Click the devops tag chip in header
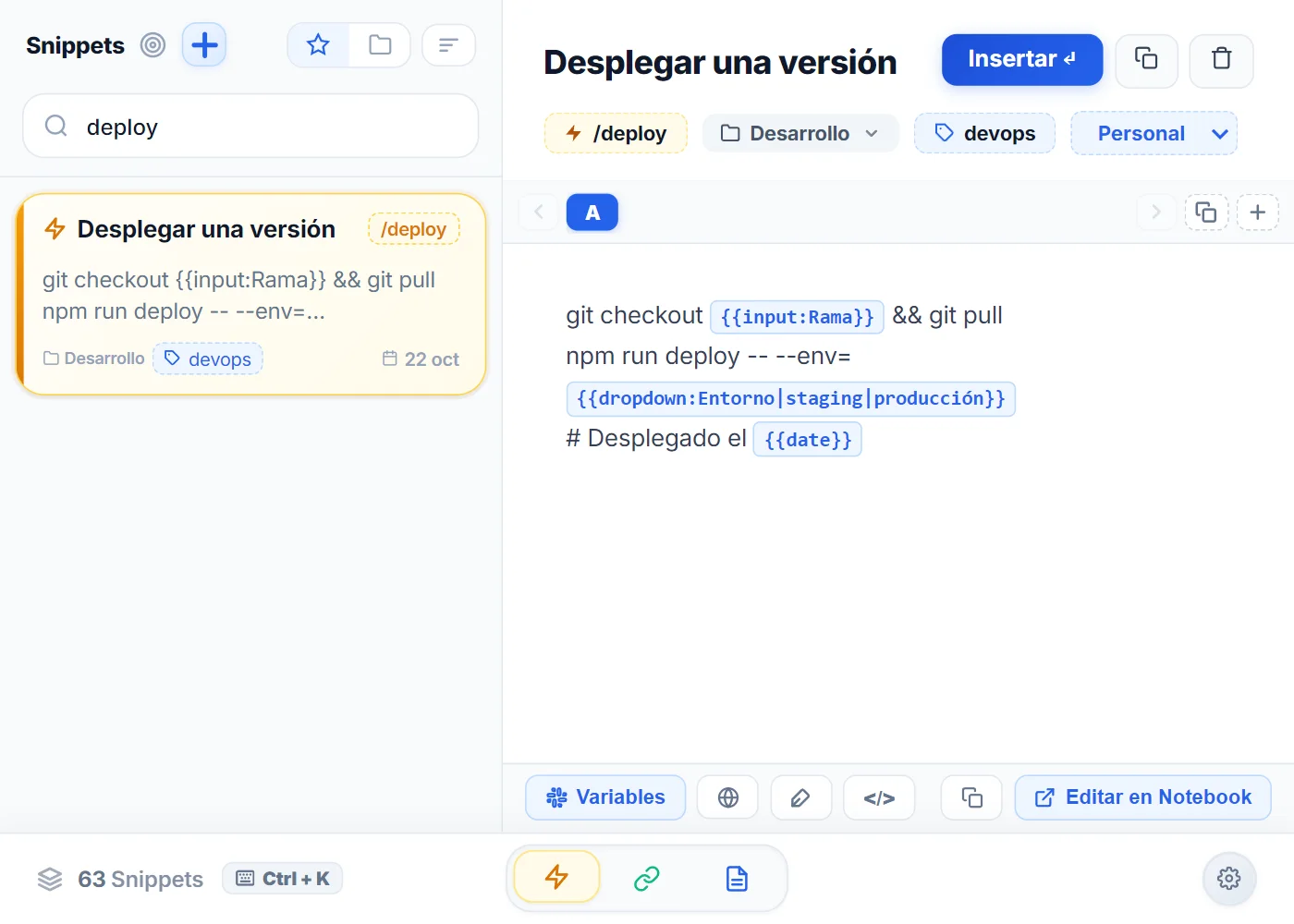Viewport: 1294px width, 924px height. pos(984,133)
